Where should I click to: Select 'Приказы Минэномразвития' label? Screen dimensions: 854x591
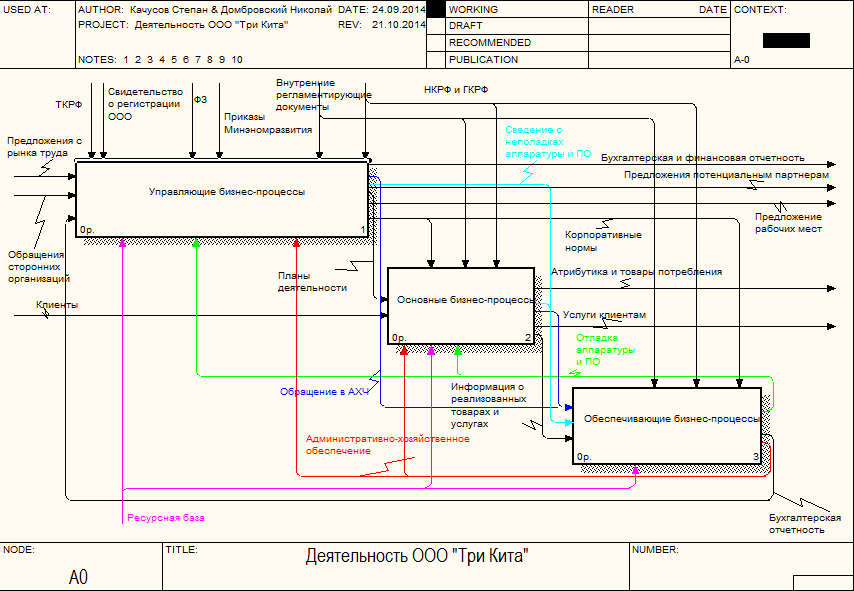[268, 124]
